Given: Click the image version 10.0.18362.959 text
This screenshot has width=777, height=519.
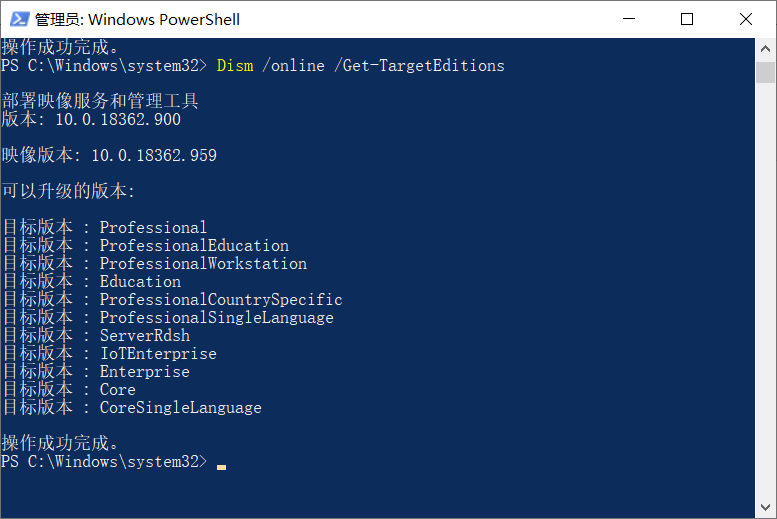Looking at the screenshot, I should tap(154, 155).
